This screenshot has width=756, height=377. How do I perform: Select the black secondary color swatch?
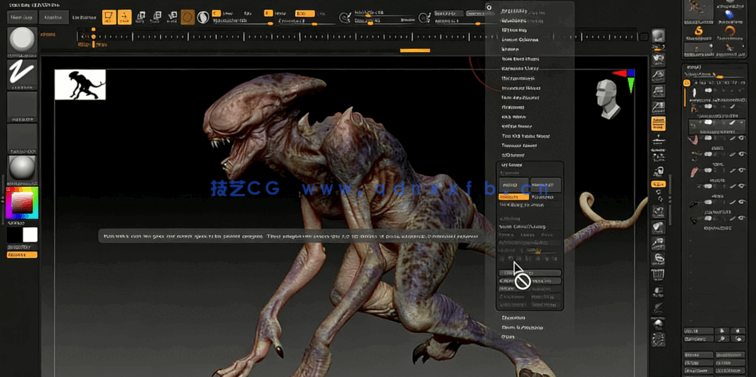(14, 235)
